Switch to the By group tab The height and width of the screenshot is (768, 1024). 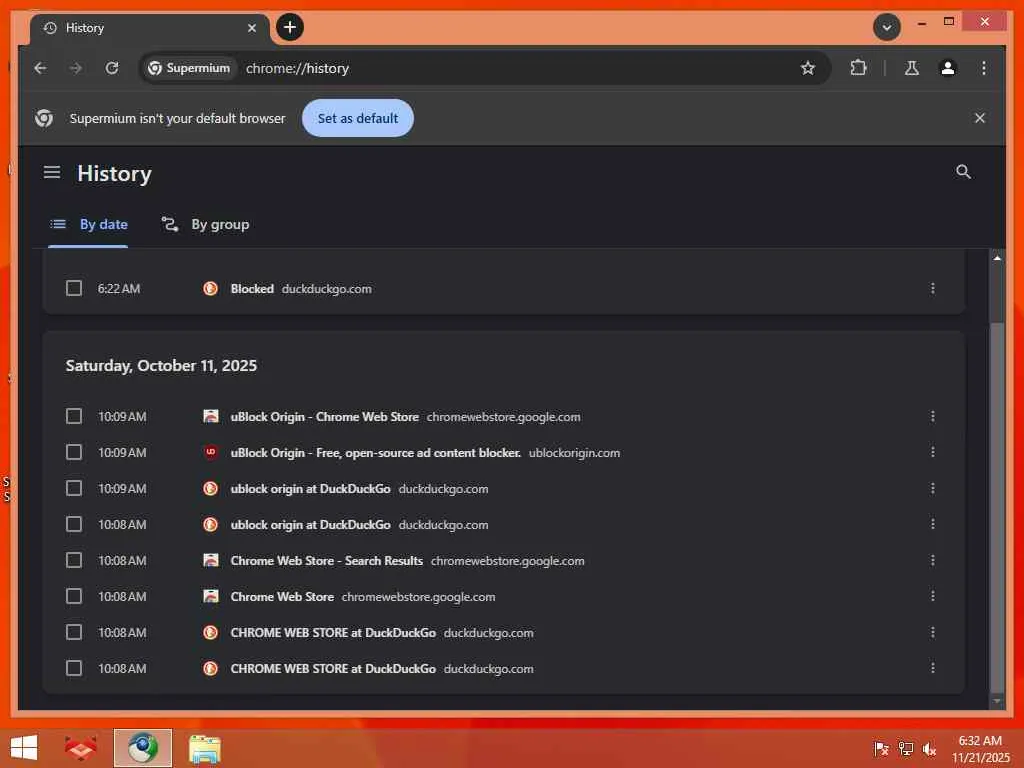click(206, 225)
